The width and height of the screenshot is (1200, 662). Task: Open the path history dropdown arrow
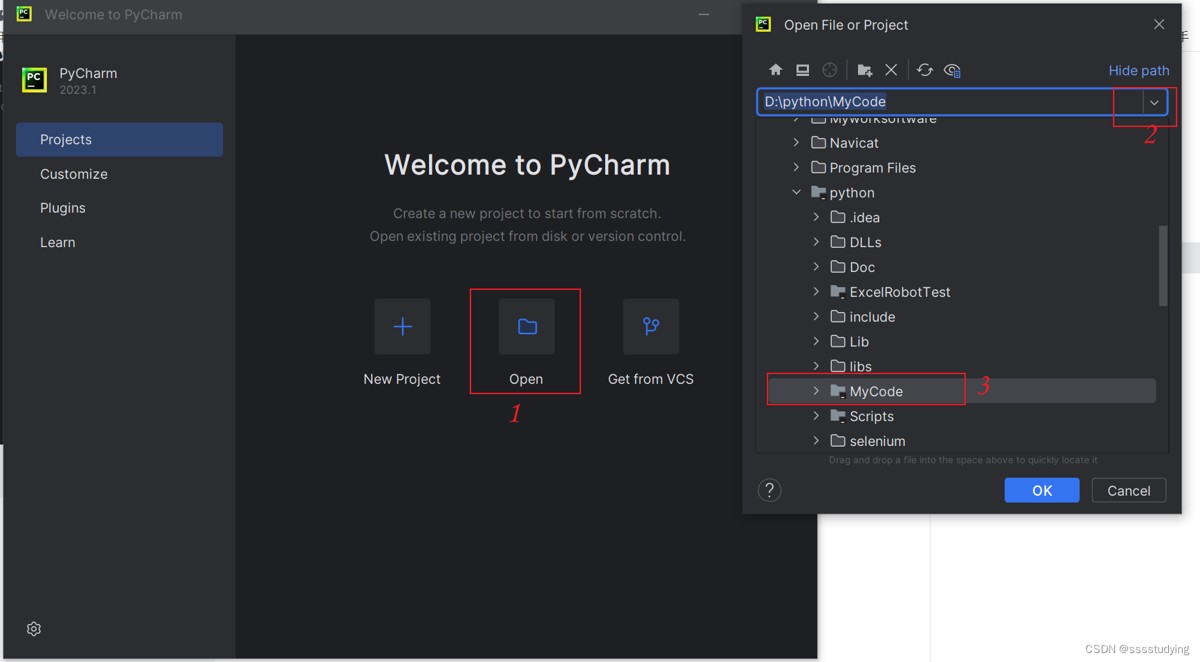click(x=1155, y=102)
